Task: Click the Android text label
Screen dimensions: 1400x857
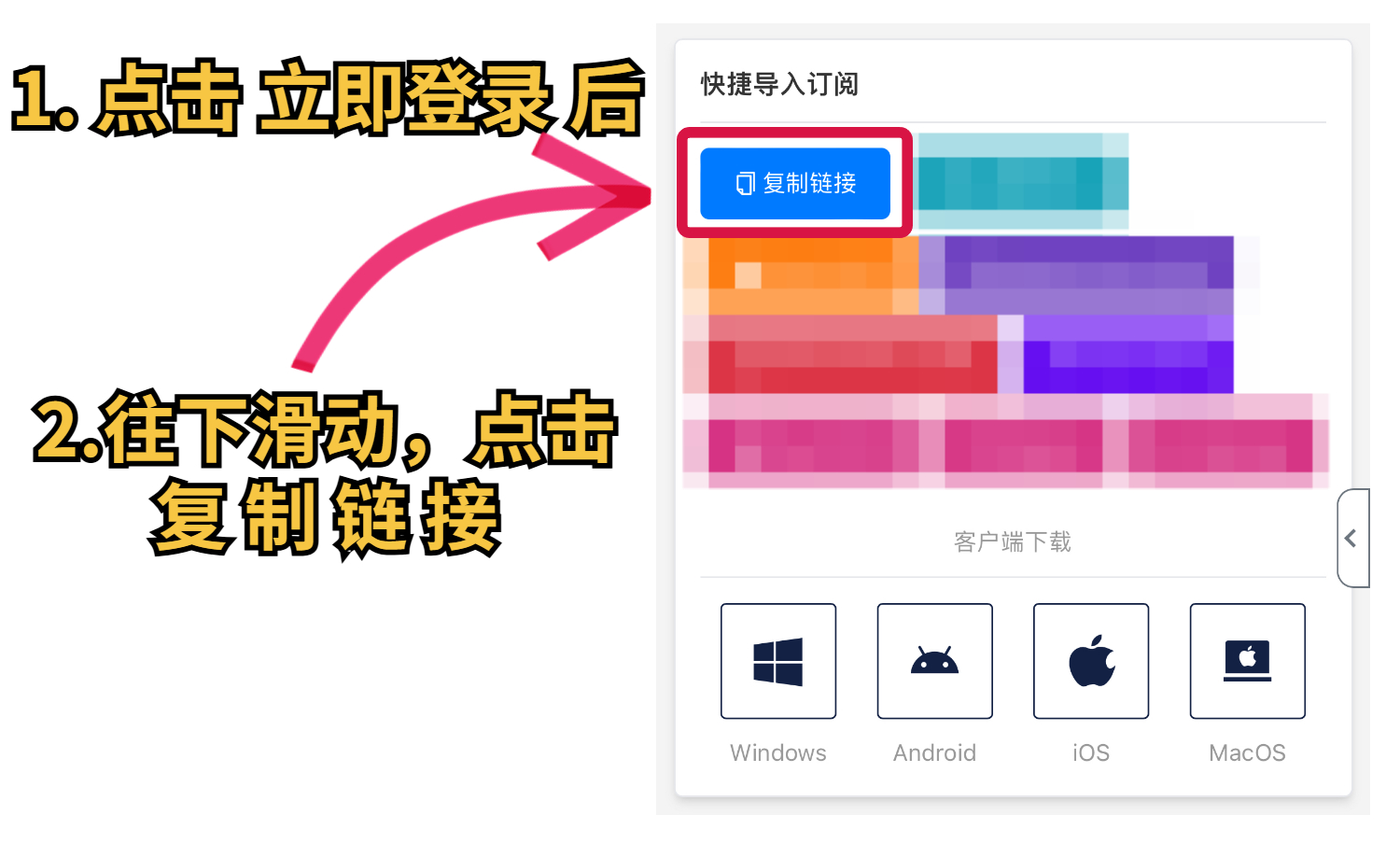Action: [x=935, y=752]
